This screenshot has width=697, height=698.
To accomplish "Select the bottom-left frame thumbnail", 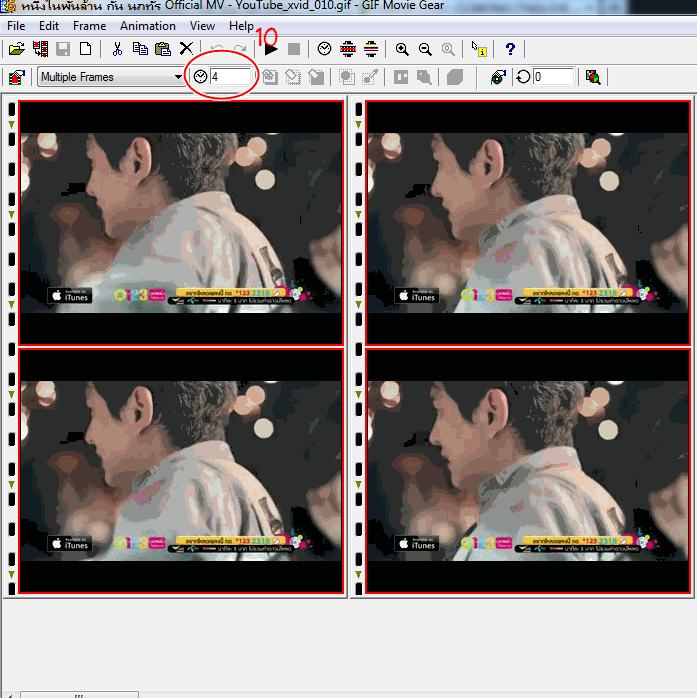I will [181, 471].
